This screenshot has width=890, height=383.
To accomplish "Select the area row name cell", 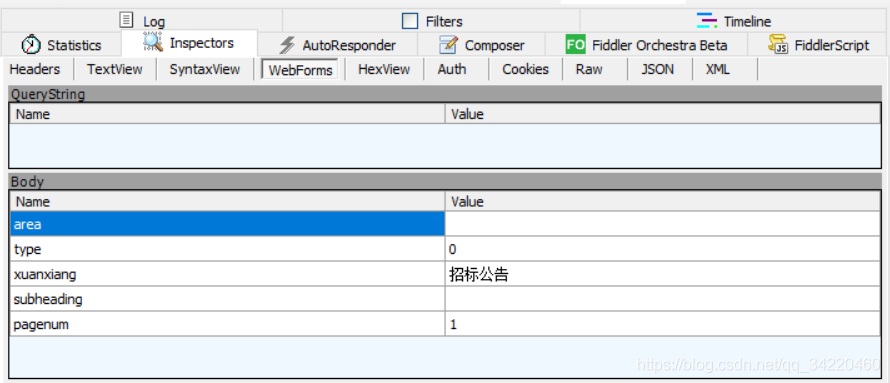I will tap(228, 224).
